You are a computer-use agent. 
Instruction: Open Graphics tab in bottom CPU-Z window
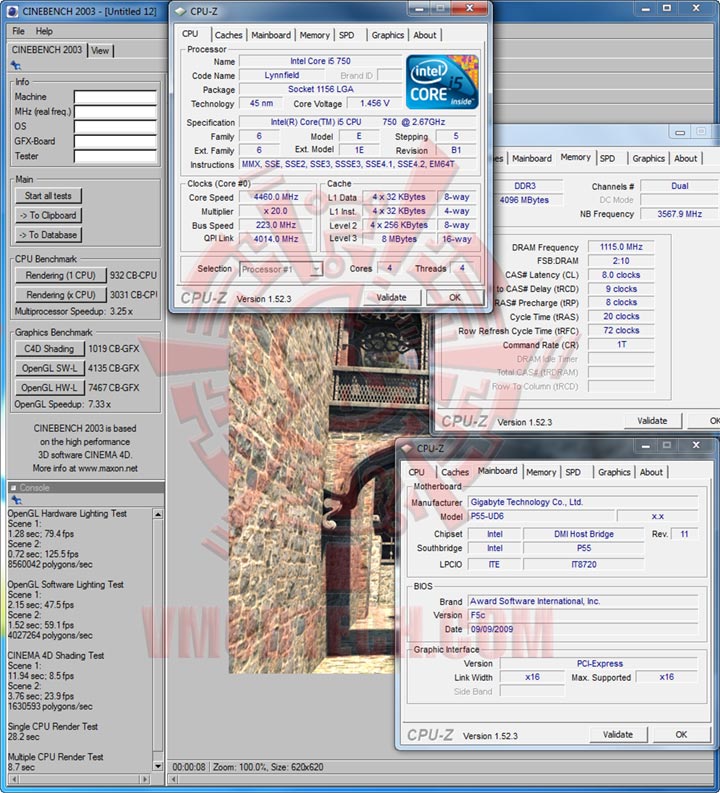[x=614, y=472]
